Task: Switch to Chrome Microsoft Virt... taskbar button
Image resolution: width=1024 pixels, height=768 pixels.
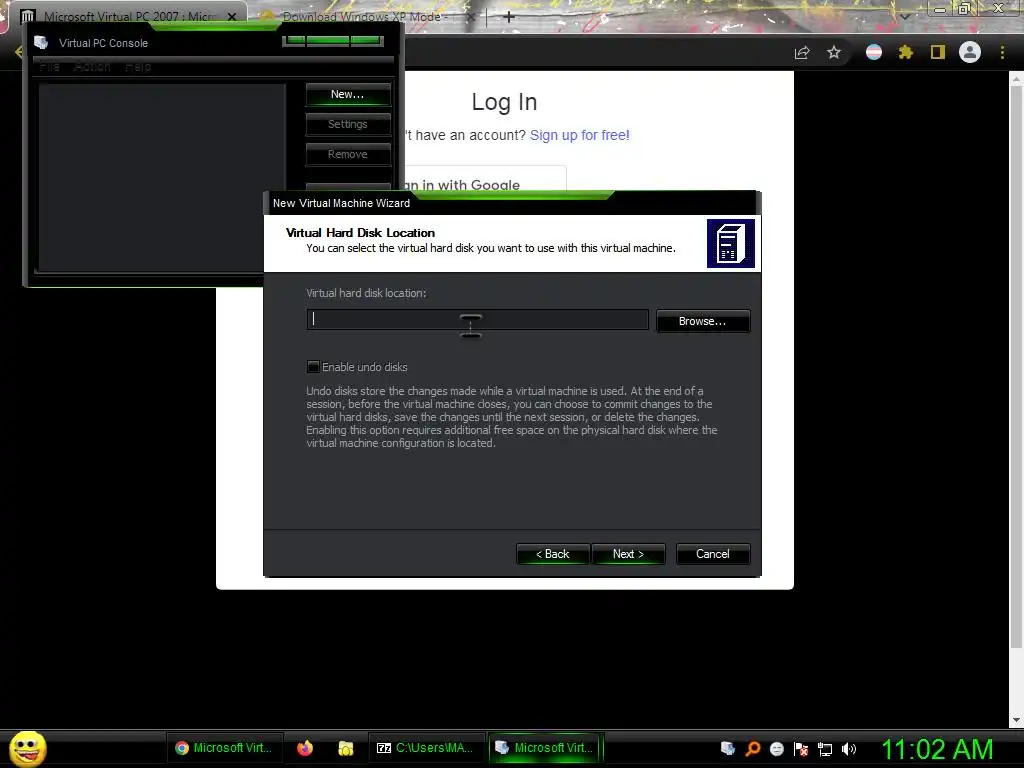Action: [224, 748]
